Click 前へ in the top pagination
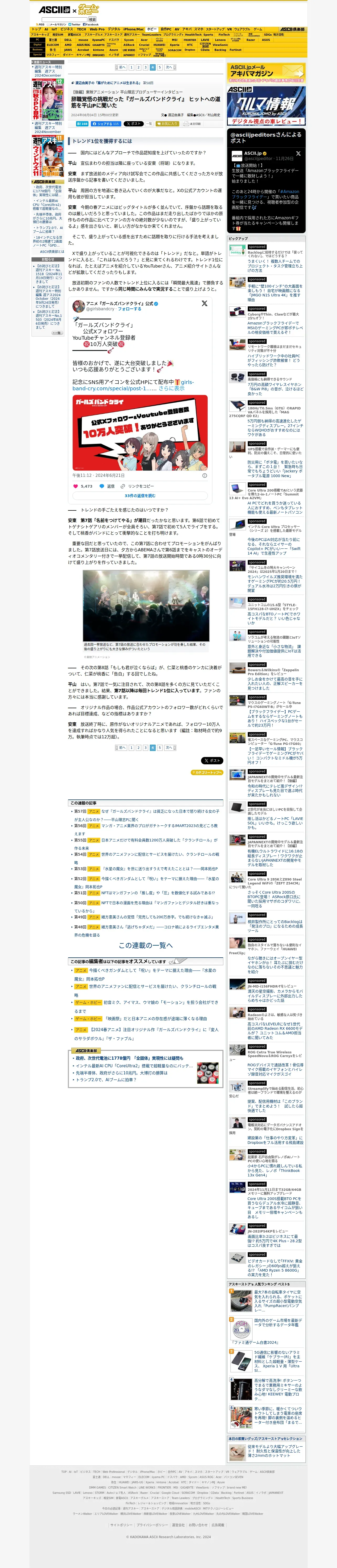 (x=121, y=68)
